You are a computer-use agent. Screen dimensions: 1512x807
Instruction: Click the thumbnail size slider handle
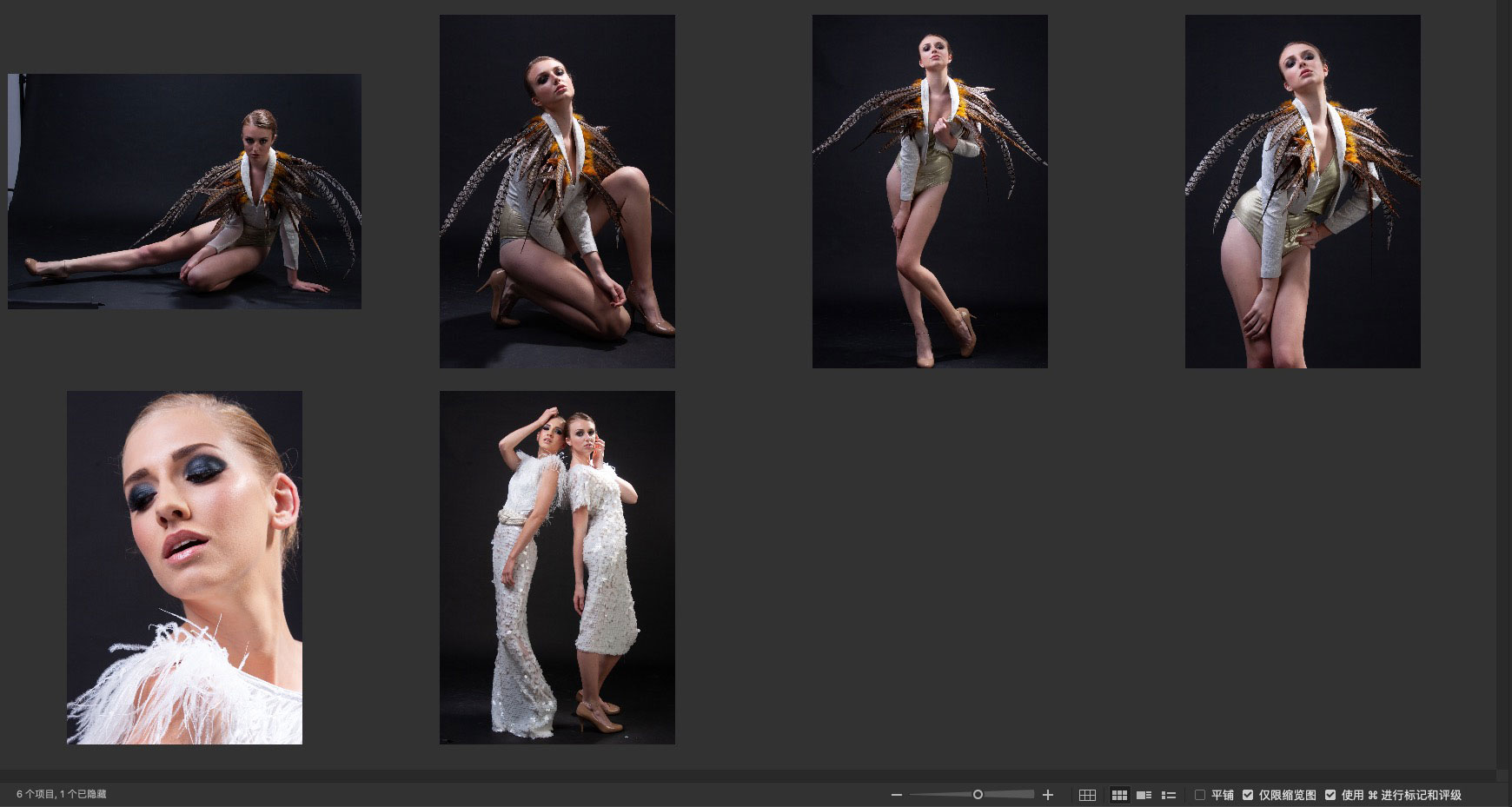(x=978, y=794)
